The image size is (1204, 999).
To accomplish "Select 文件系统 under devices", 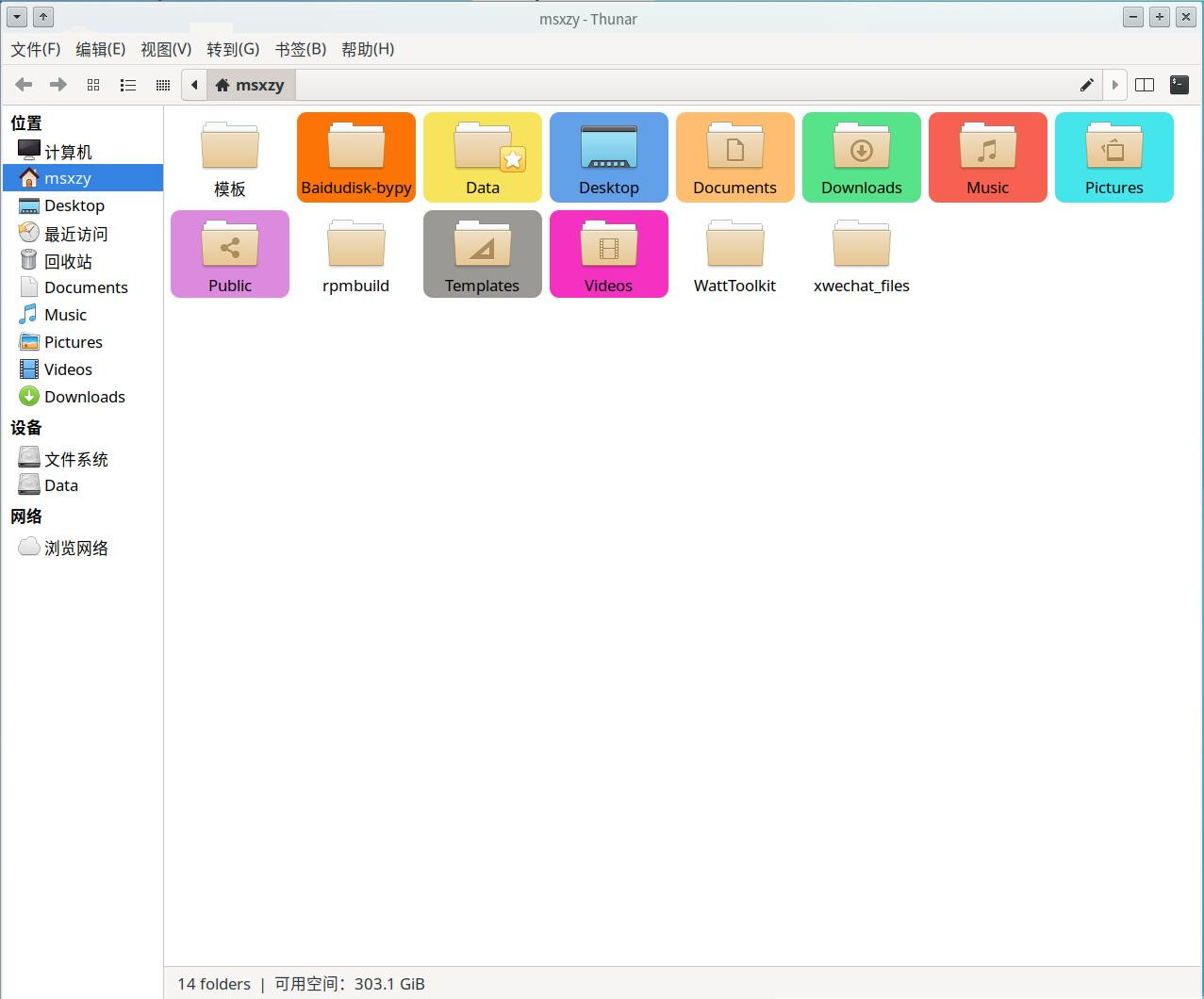I will click(75, 459).
